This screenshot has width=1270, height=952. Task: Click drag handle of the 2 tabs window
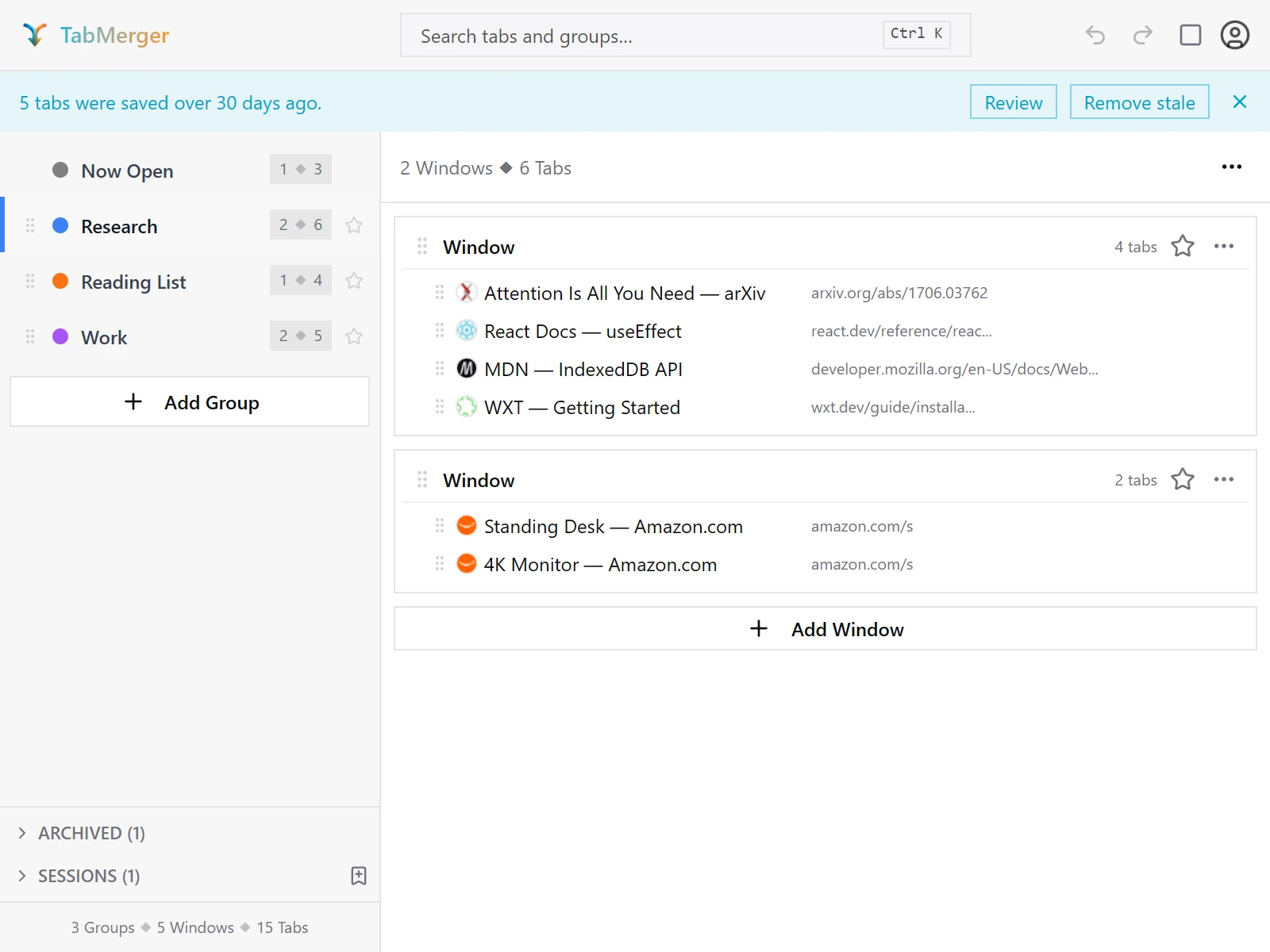[x=422, y=479]
